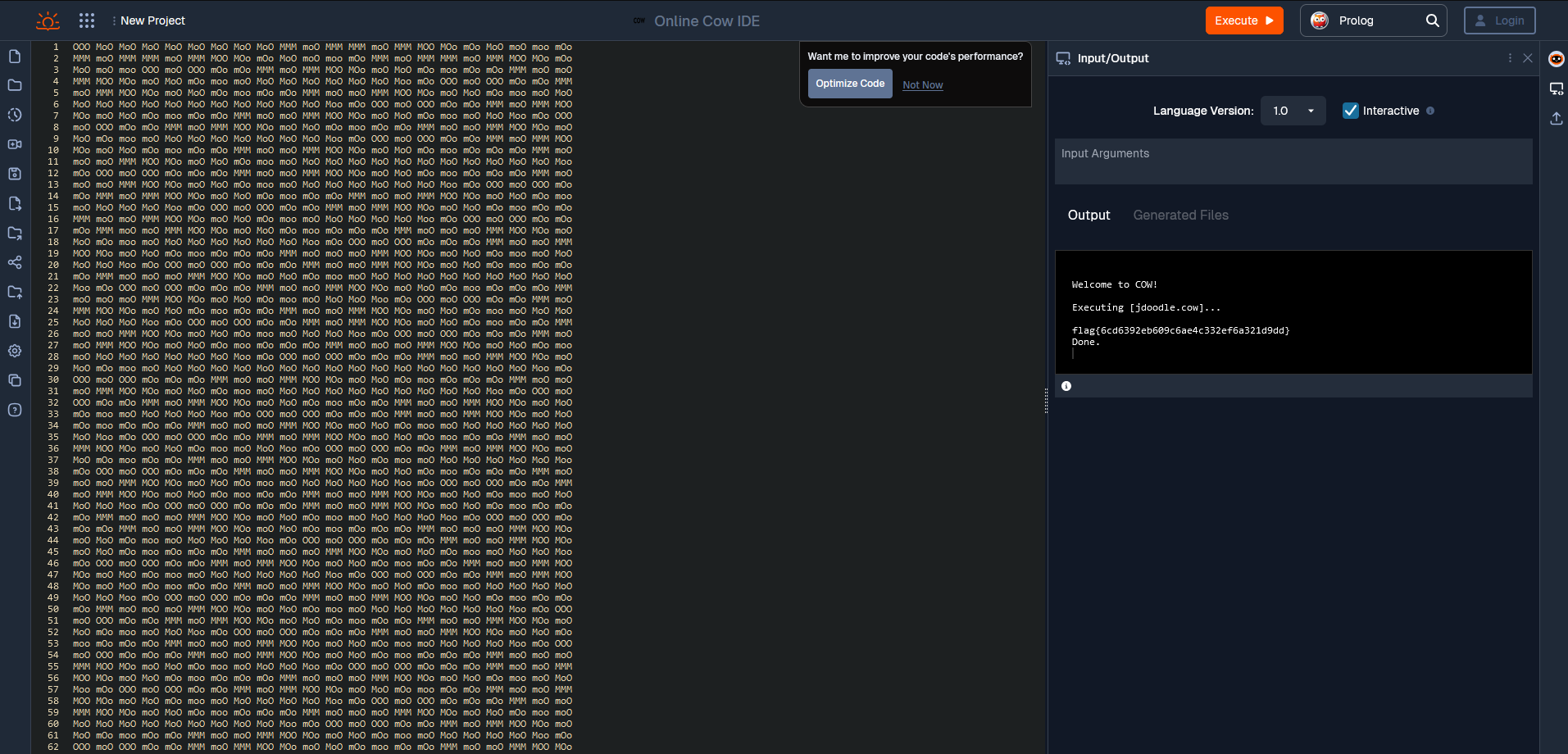Viewport: 1568px width, 754px height.
Task: Open the AI assistant robot icon
Action: [x=1556, y=58]
